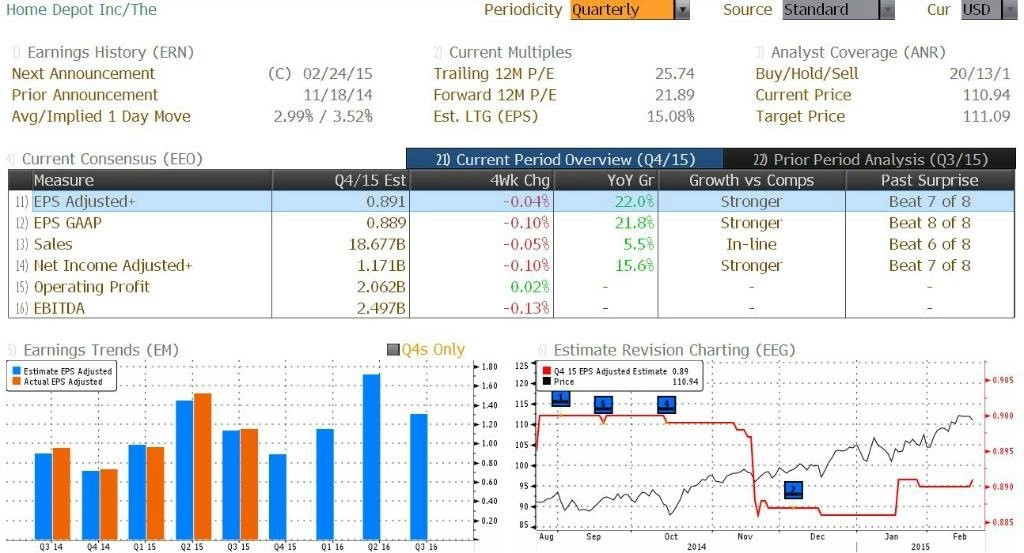Viewport: 1024px width, 553px height.
Task: Select the EPS Adjusted+ row
Action: tap(511, 201)
